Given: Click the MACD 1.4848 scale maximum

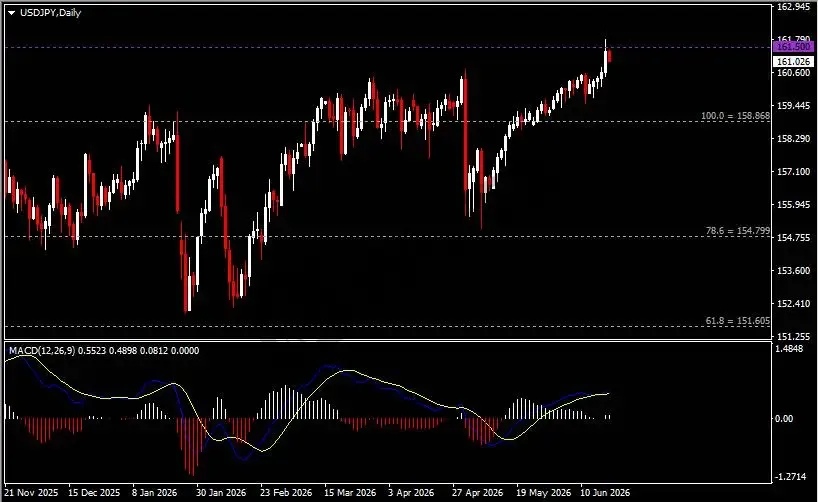Looking at the screenshot, I should pos(789,349).
